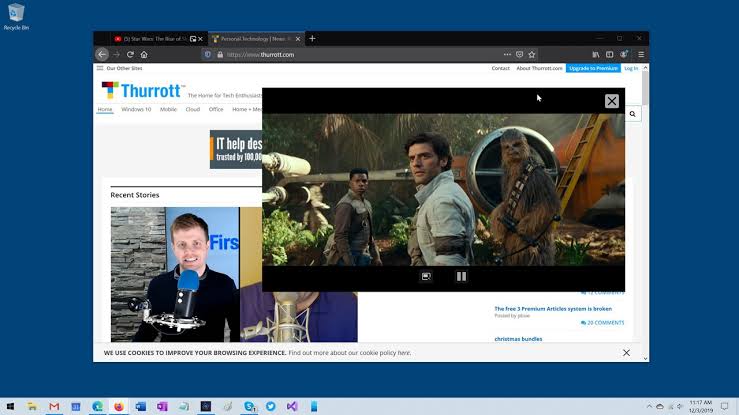Open the IT help desk ad banner
The image size is (739, 415).
(x=236, y=149)
